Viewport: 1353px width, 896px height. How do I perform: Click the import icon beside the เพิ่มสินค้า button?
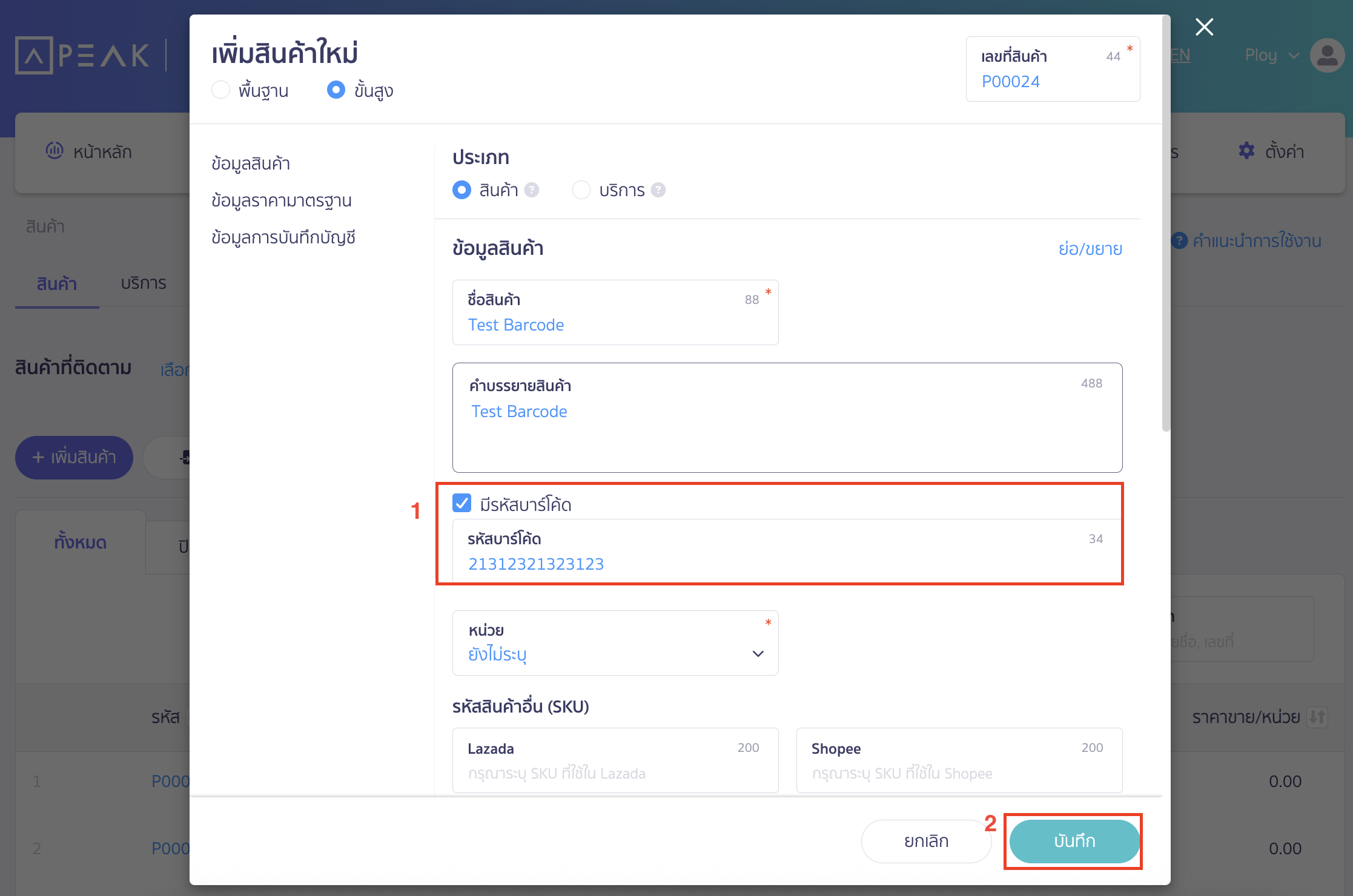(186, 458)
